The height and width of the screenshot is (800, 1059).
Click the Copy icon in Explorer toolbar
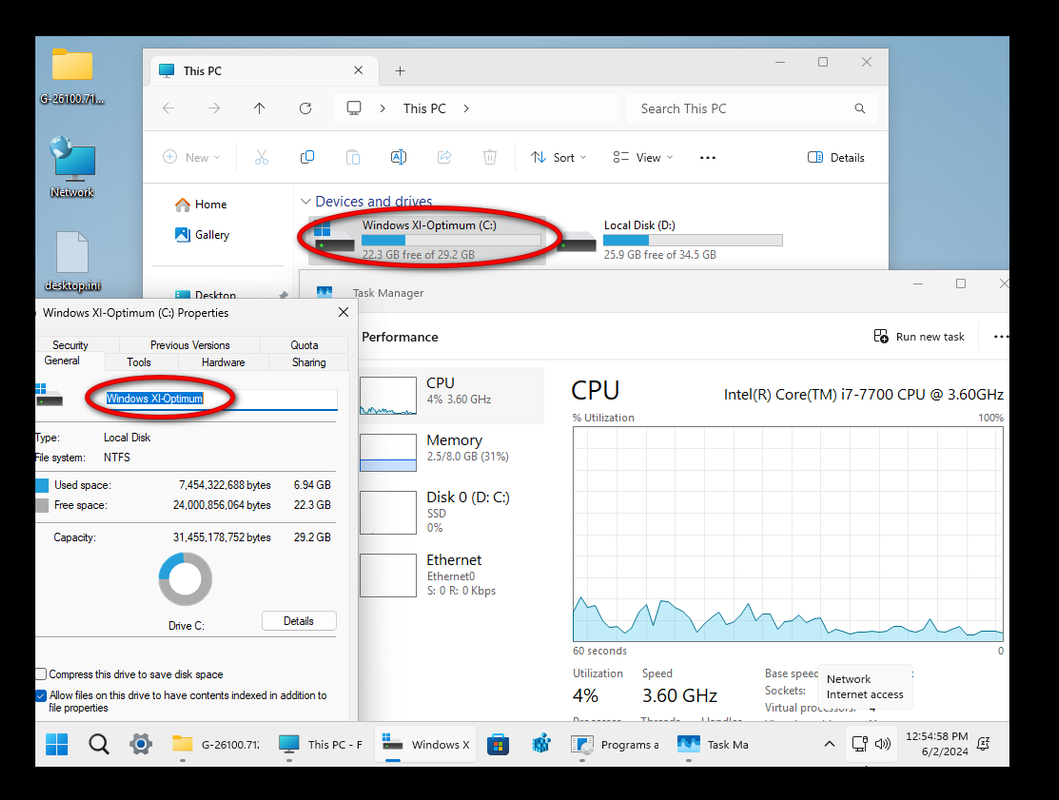point(307,157)
